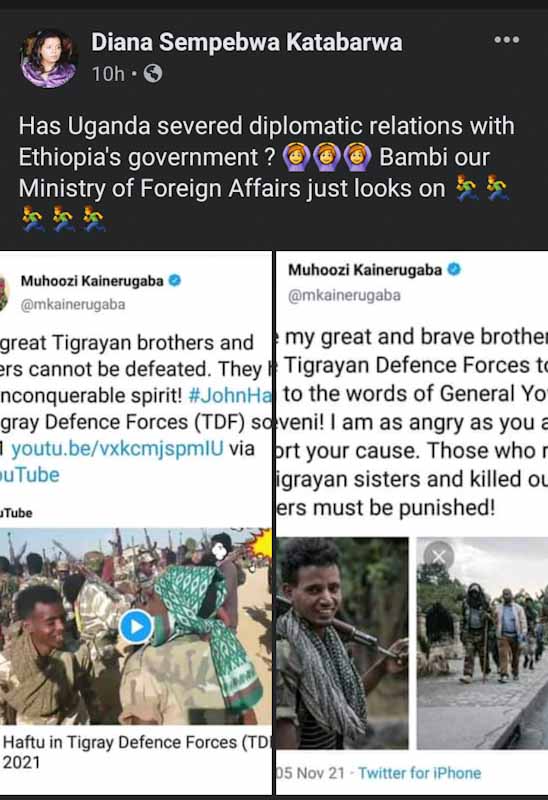Open Diana Sempebwa Katabarwa's profile name
The image size is (548, 800).
click(x=247, y=42)
